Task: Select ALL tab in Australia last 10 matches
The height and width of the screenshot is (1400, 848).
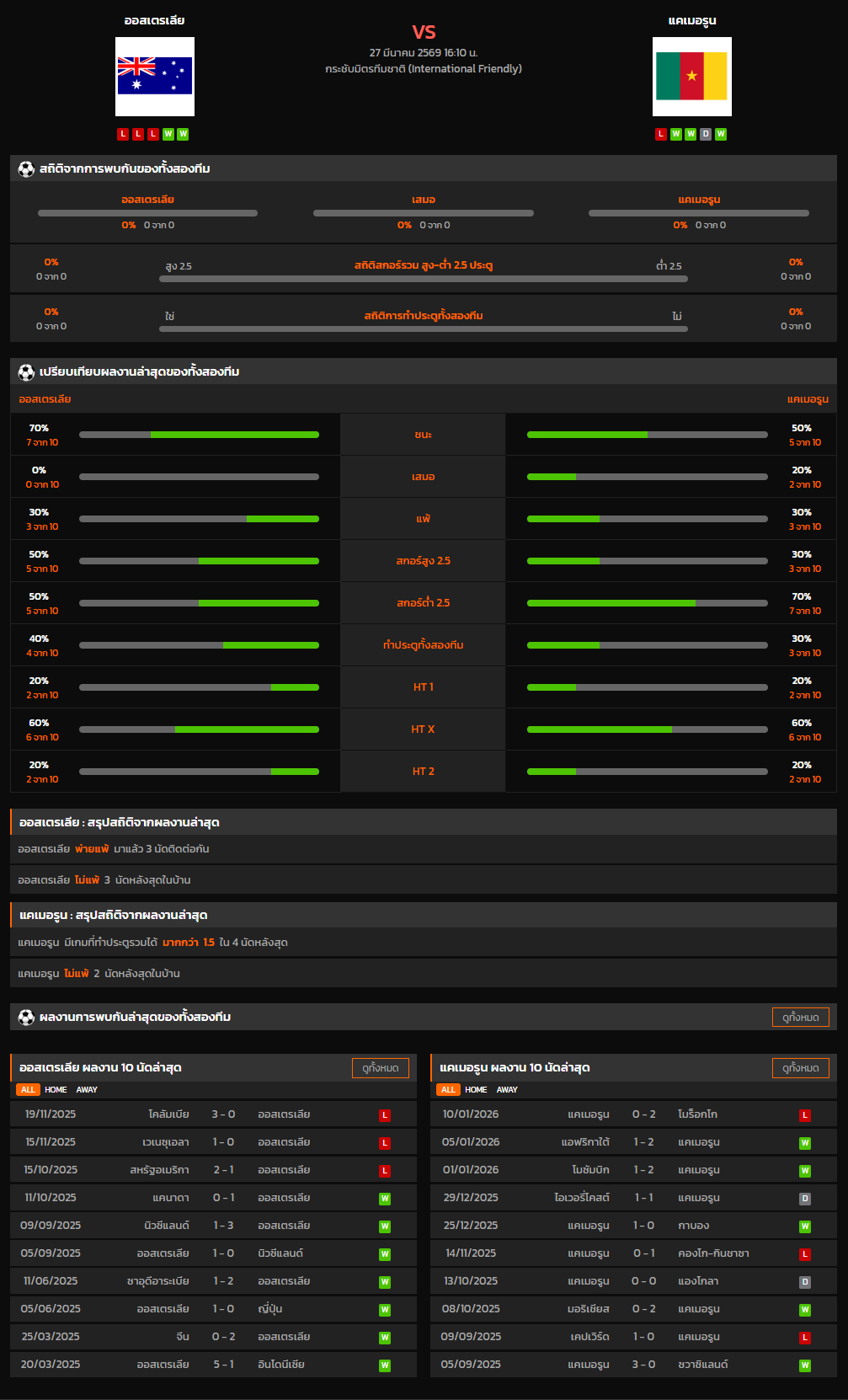Action: pos(28,1090)
